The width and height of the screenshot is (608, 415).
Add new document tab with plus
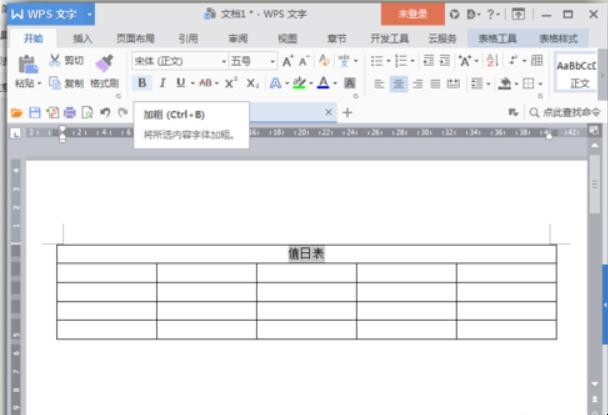click(x=347, y=113)
